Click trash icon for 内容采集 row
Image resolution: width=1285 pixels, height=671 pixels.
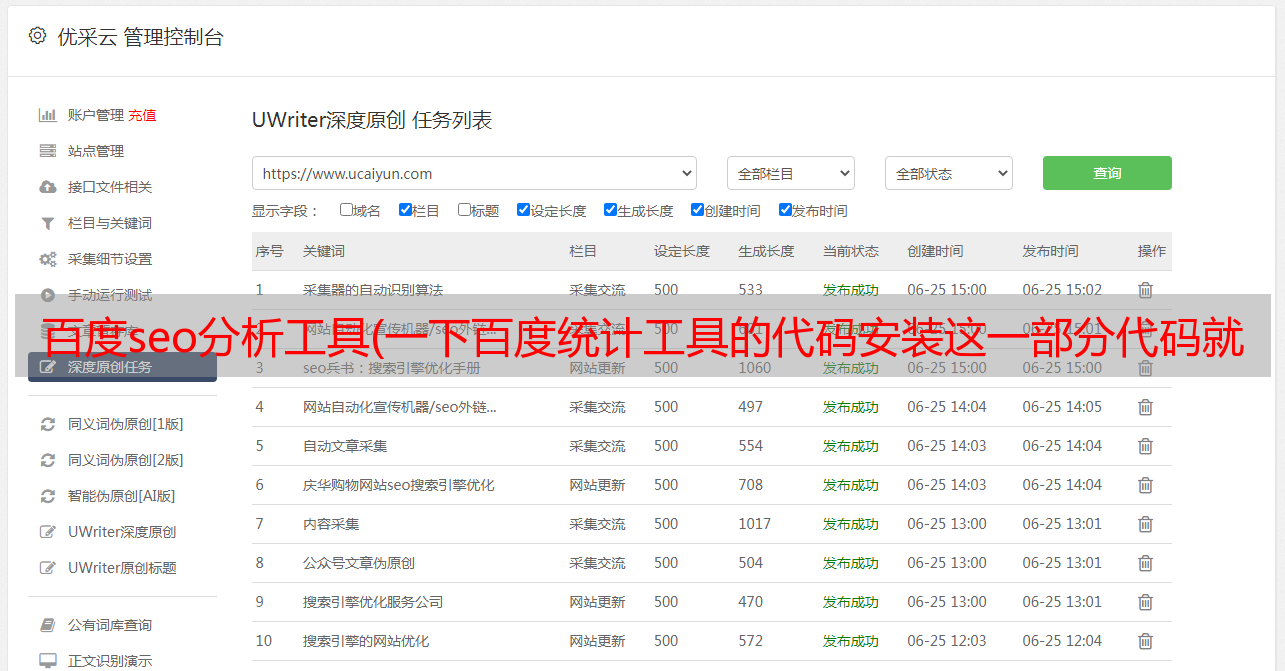[1145, 524]
